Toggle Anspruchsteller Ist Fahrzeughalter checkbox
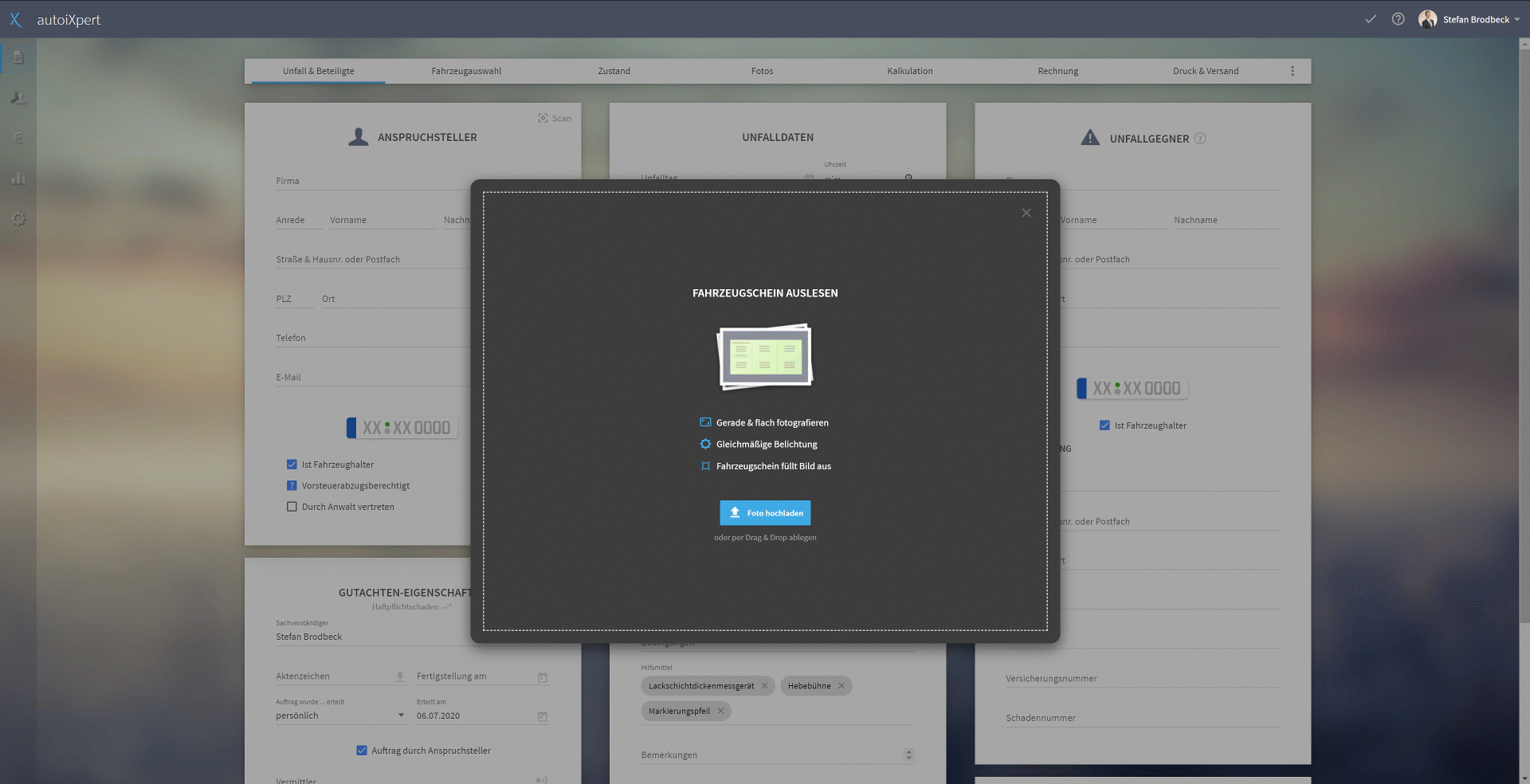1530x784 pixels. point(292,465)
